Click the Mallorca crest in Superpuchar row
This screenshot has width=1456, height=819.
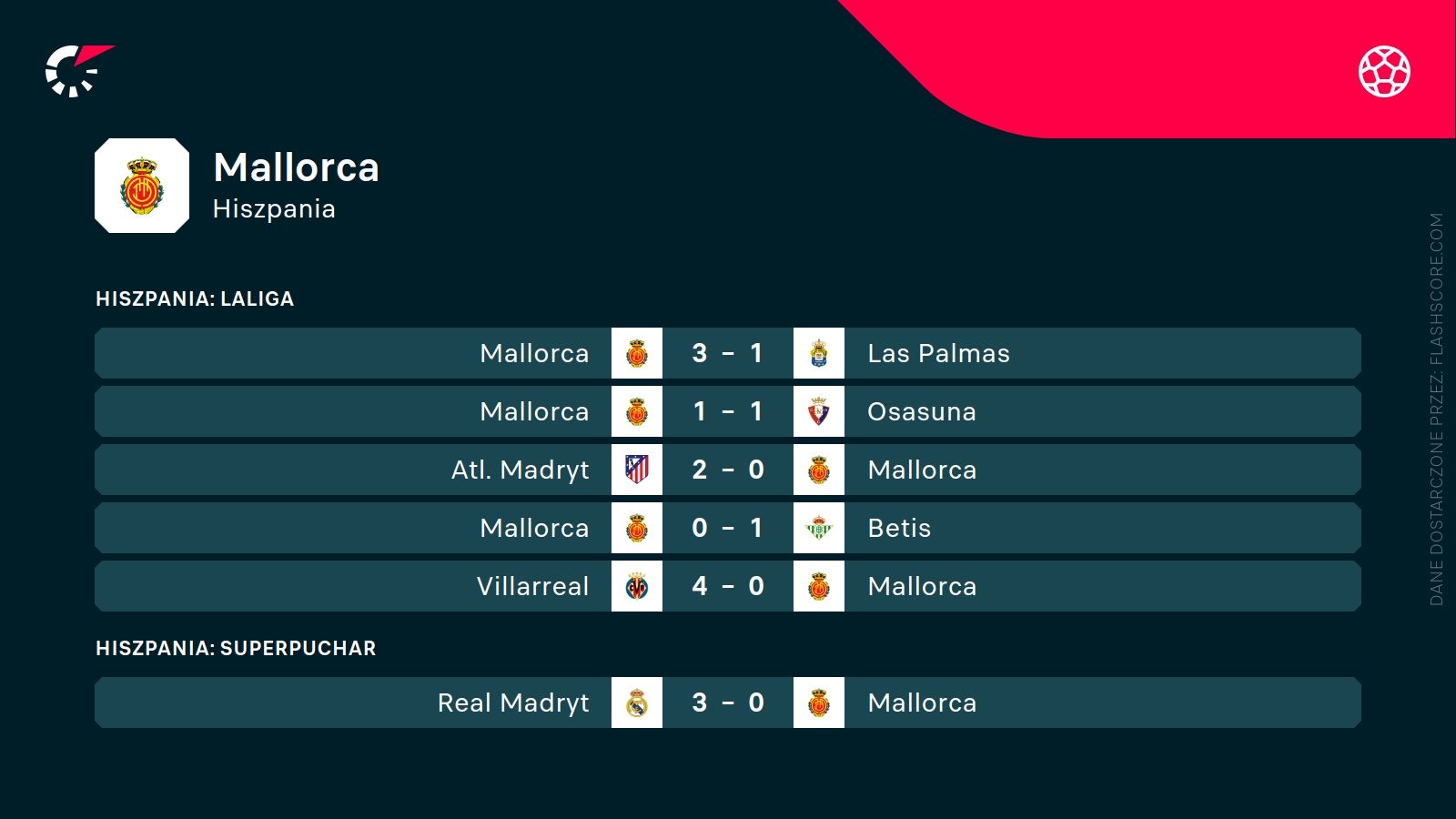click(819, 703)
